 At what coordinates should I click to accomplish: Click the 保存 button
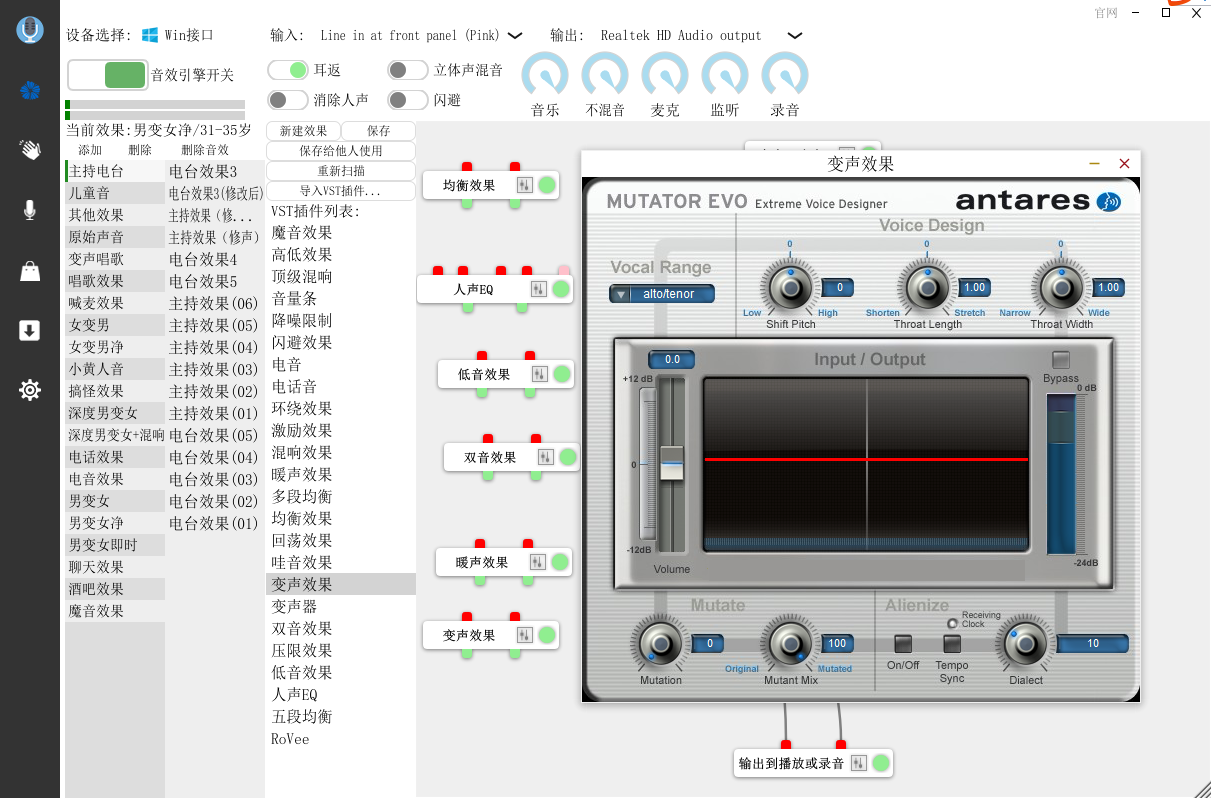[379, 131]
